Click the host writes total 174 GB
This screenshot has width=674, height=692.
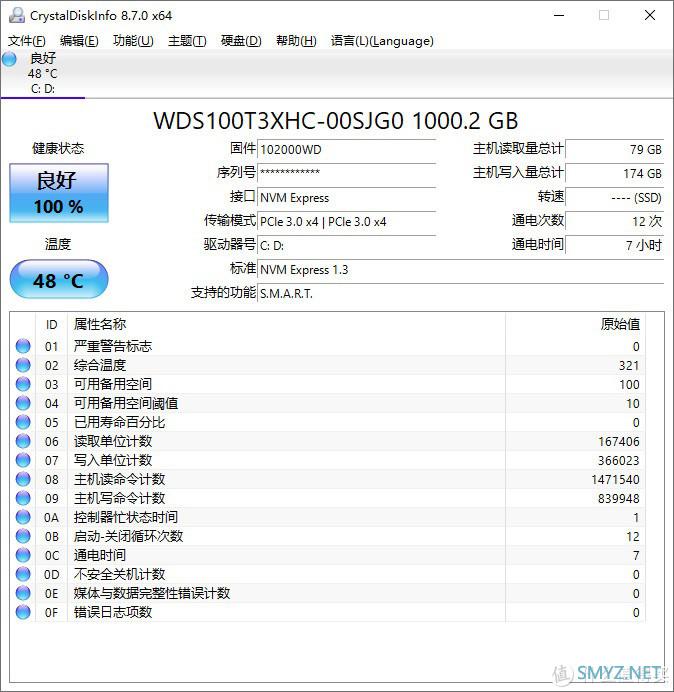pos(615,173)
